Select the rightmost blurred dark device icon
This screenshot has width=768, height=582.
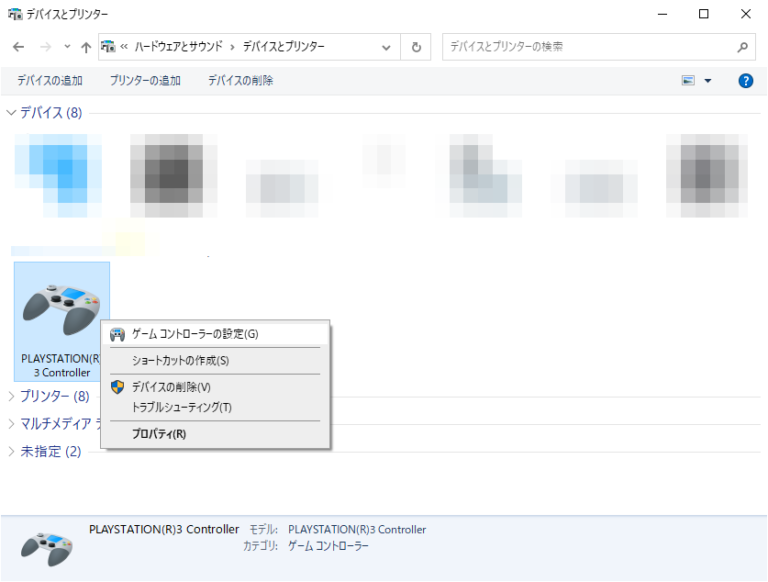tap(707, 175)
